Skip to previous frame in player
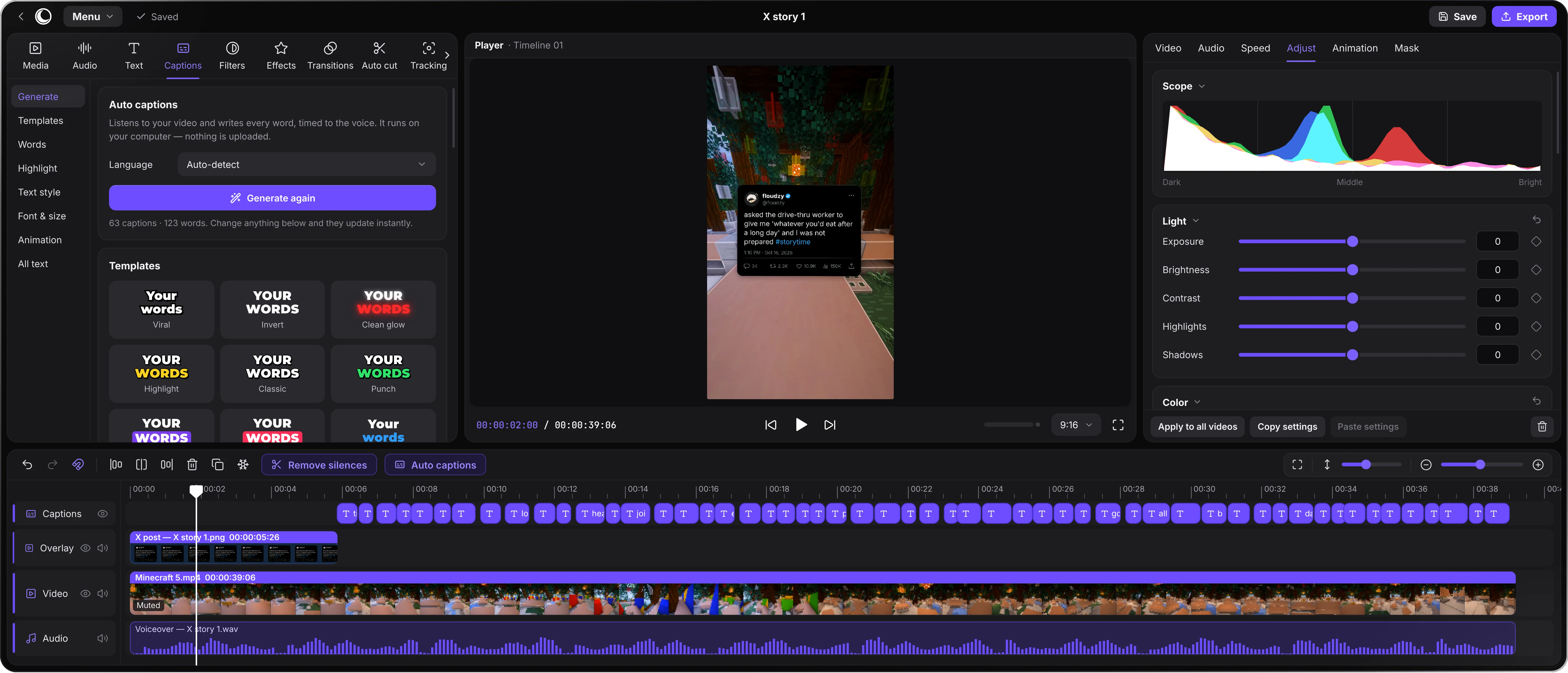1568x673 pixels. pyautogui.click(x=771, y=425)
